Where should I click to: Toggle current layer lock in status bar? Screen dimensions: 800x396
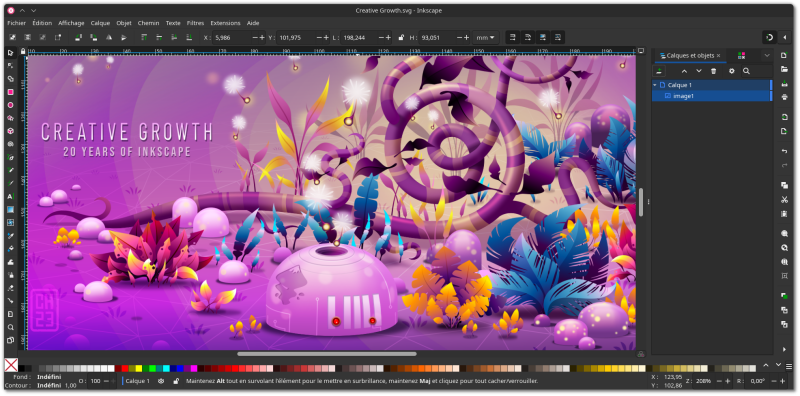click(175, 381)
